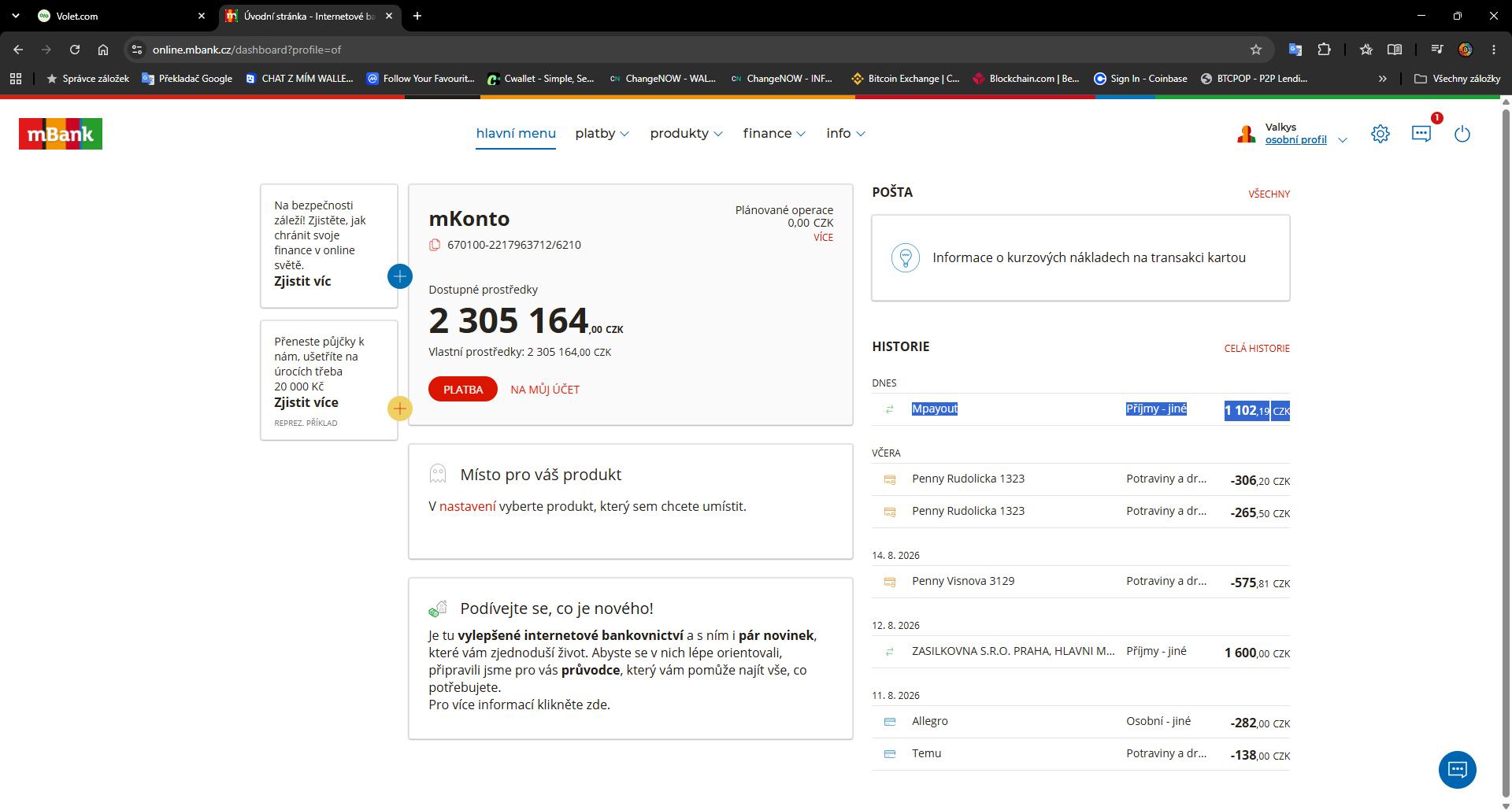Expand the info menu
The height and width of the screenshot is (810, 1512).
coord(846,134)
